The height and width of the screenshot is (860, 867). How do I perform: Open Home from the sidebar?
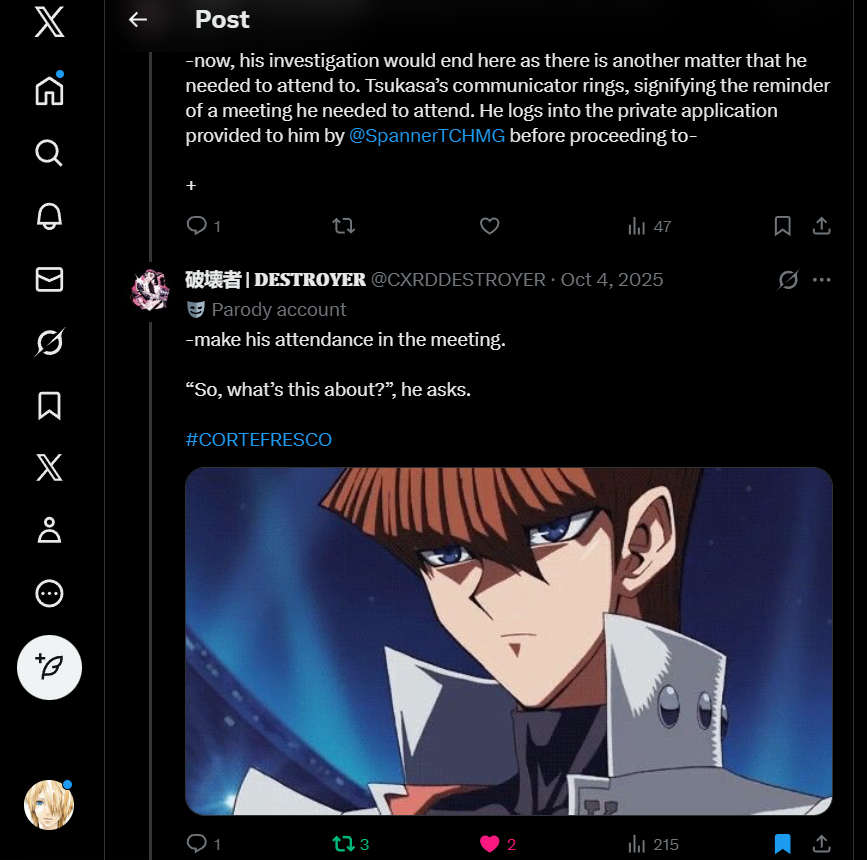point(49,90)
